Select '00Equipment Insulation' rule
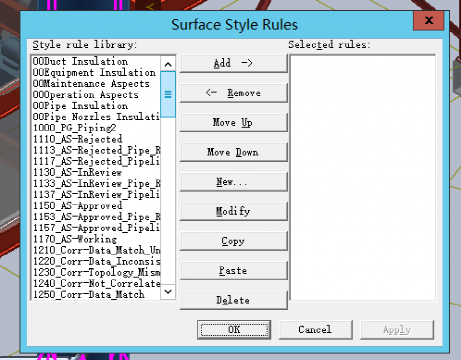Viewport: 461px width, 360px height. point(95,73)
